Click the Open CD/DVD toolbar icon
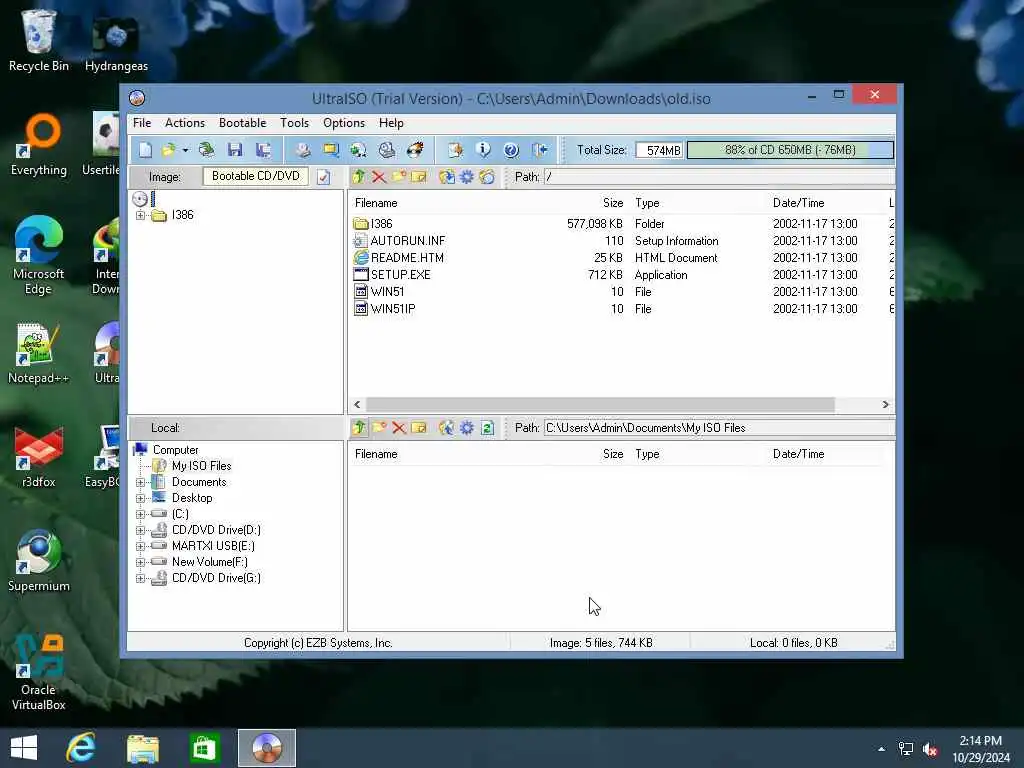This screenshot has width=1024, height=768. [206, 150]
